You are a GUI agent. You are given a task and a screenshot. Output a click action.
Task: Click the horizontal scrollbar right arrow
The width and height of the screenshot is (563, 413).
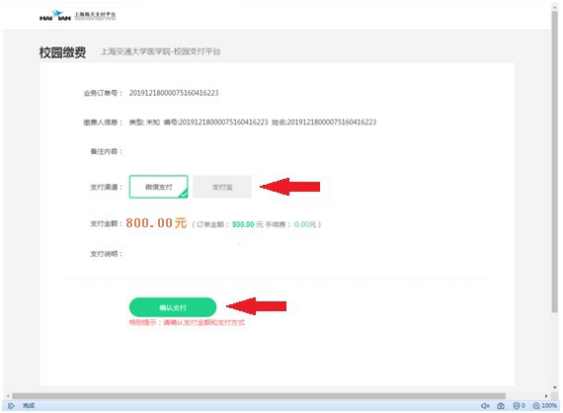[546, 396]
